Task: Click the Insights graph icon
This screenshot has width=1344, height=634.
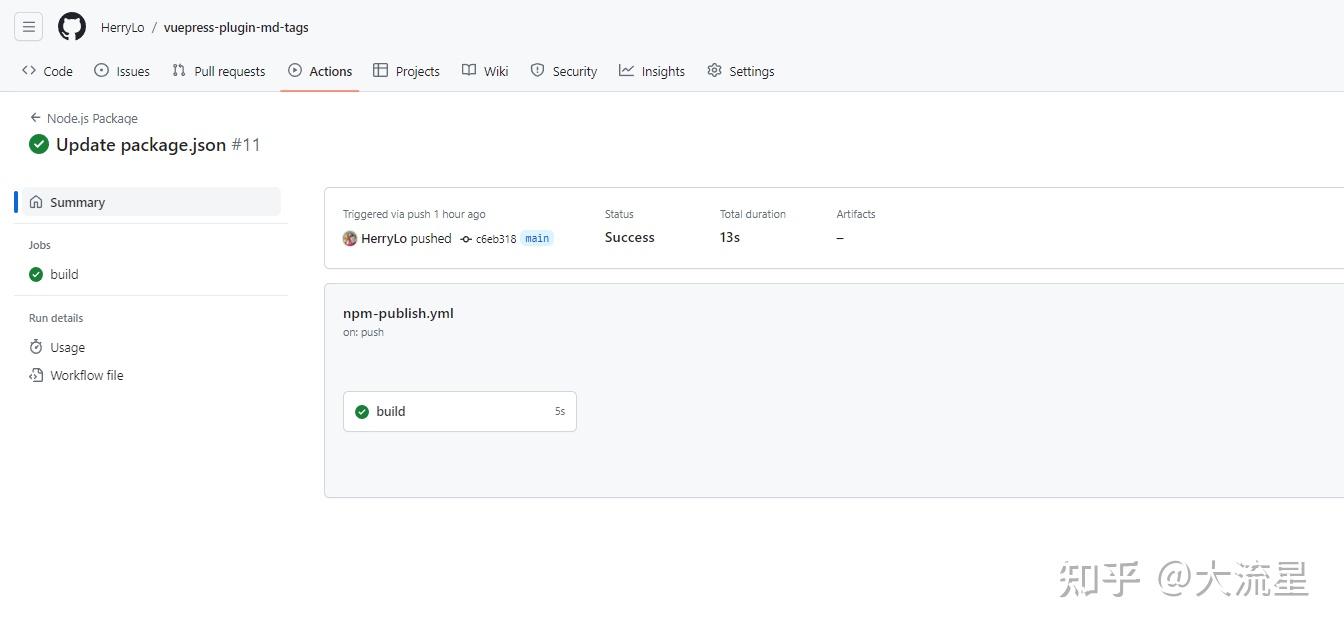Action: tap(626, 70)
